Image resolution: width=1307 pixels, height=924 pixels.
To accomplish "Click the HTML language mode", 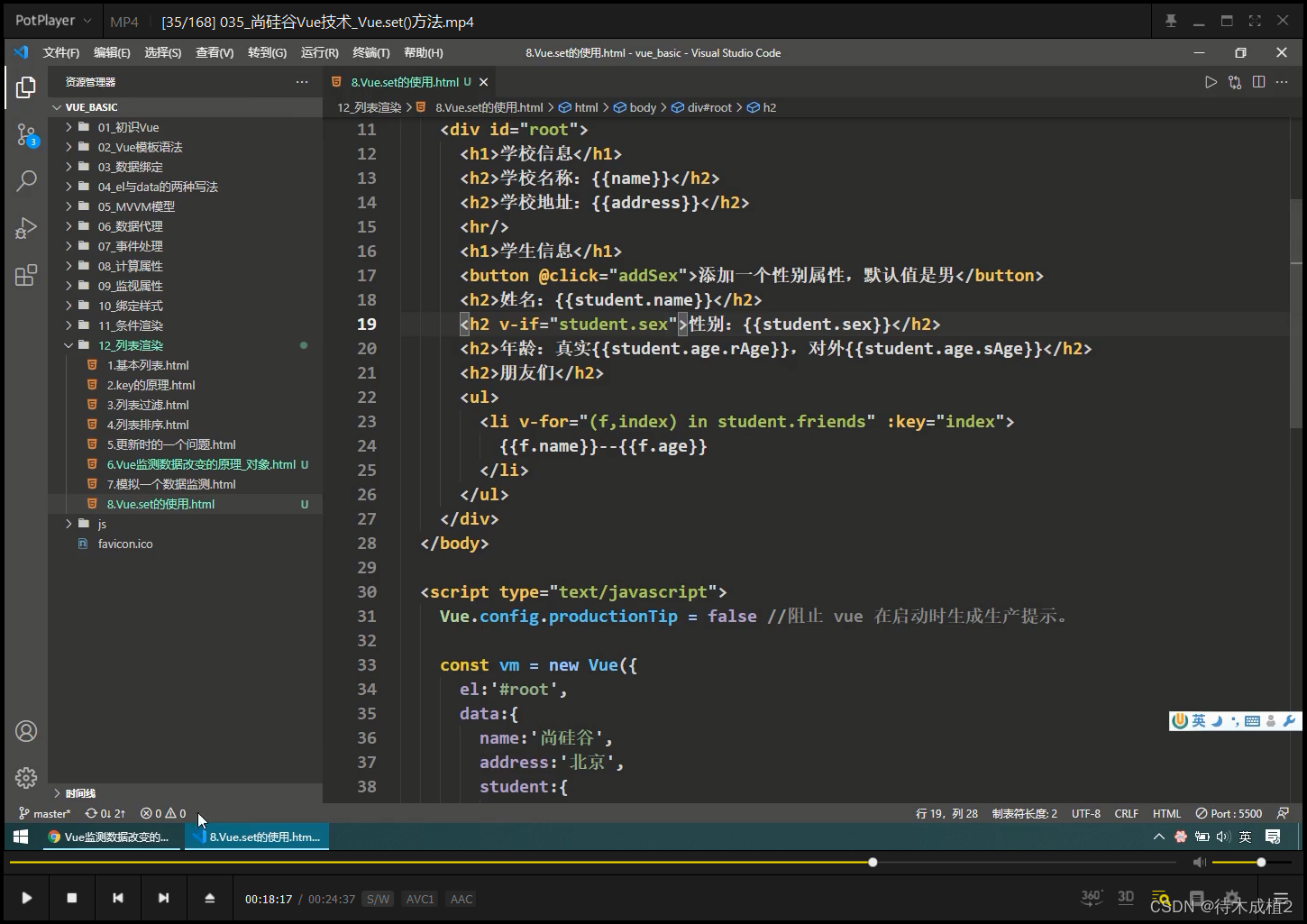I will coord(1166,813).
